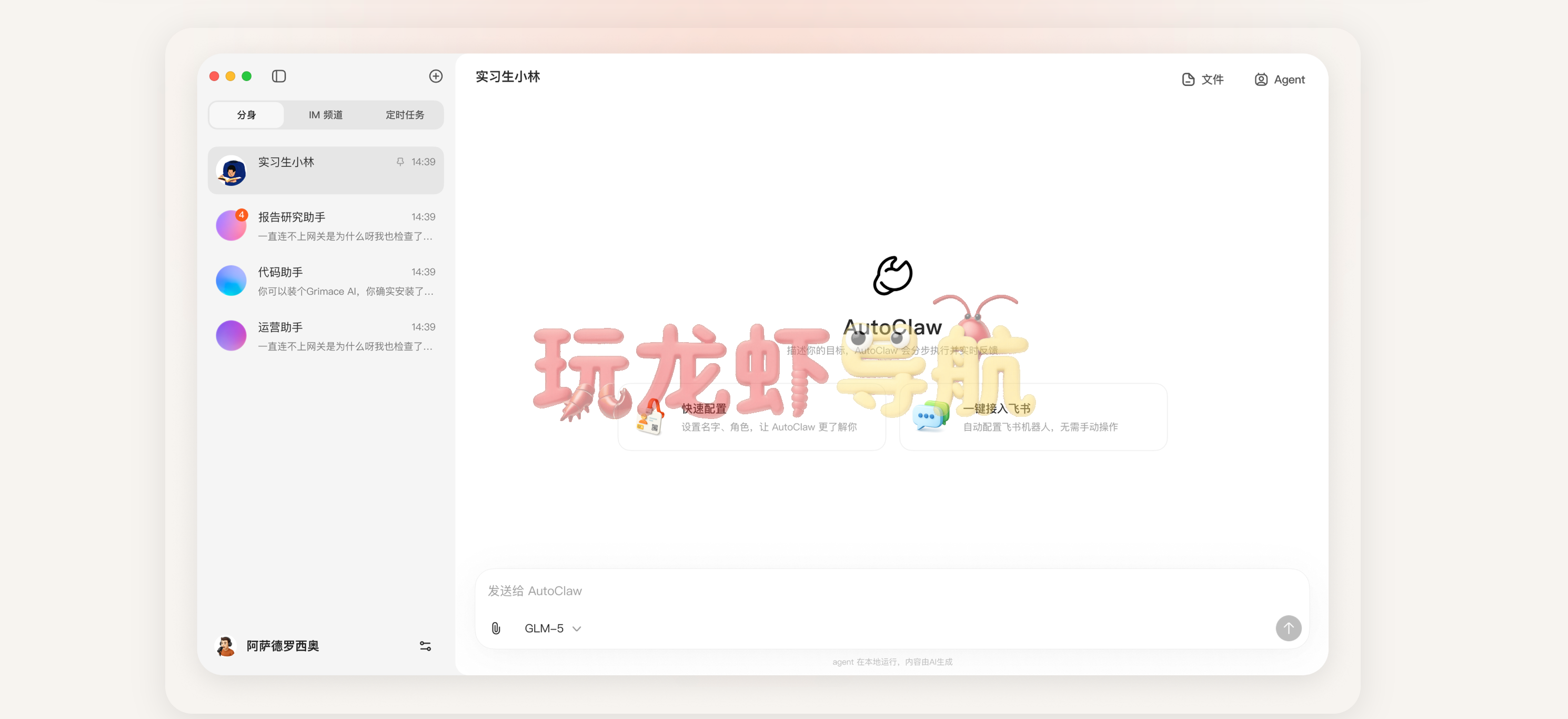Click the 阿萨德罗西奥 user avatar
This screenshot has width=1568, height=719.
point(226,646)
